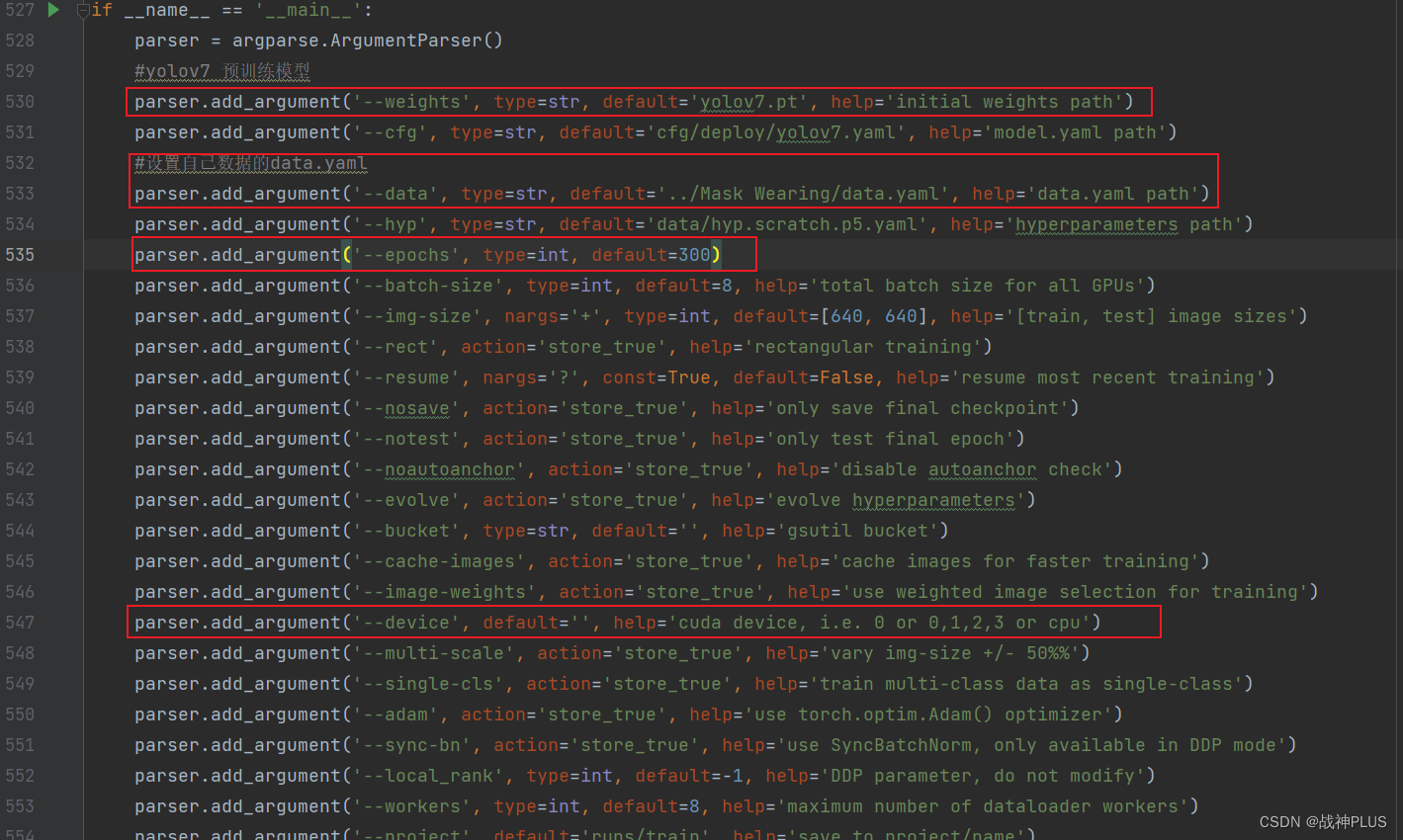Click the '--workers' argument string
This screenshot has width=1403, height=840.
(x=412, y=806)
